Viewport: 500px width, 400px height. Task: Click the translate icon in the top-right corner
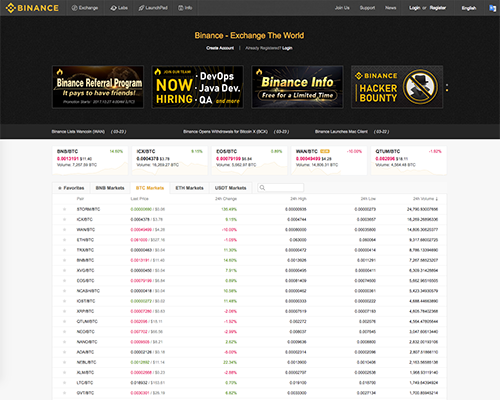coord(492,8)
